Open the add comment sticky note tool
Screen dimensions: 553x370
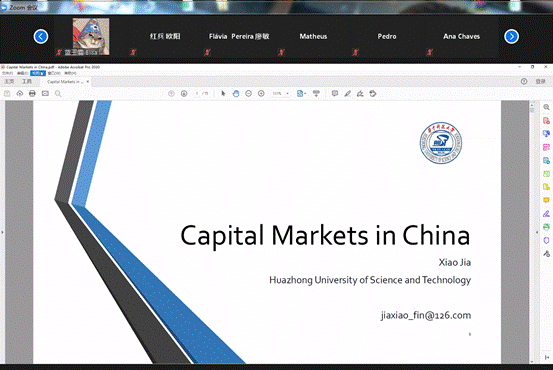point(335,93)
